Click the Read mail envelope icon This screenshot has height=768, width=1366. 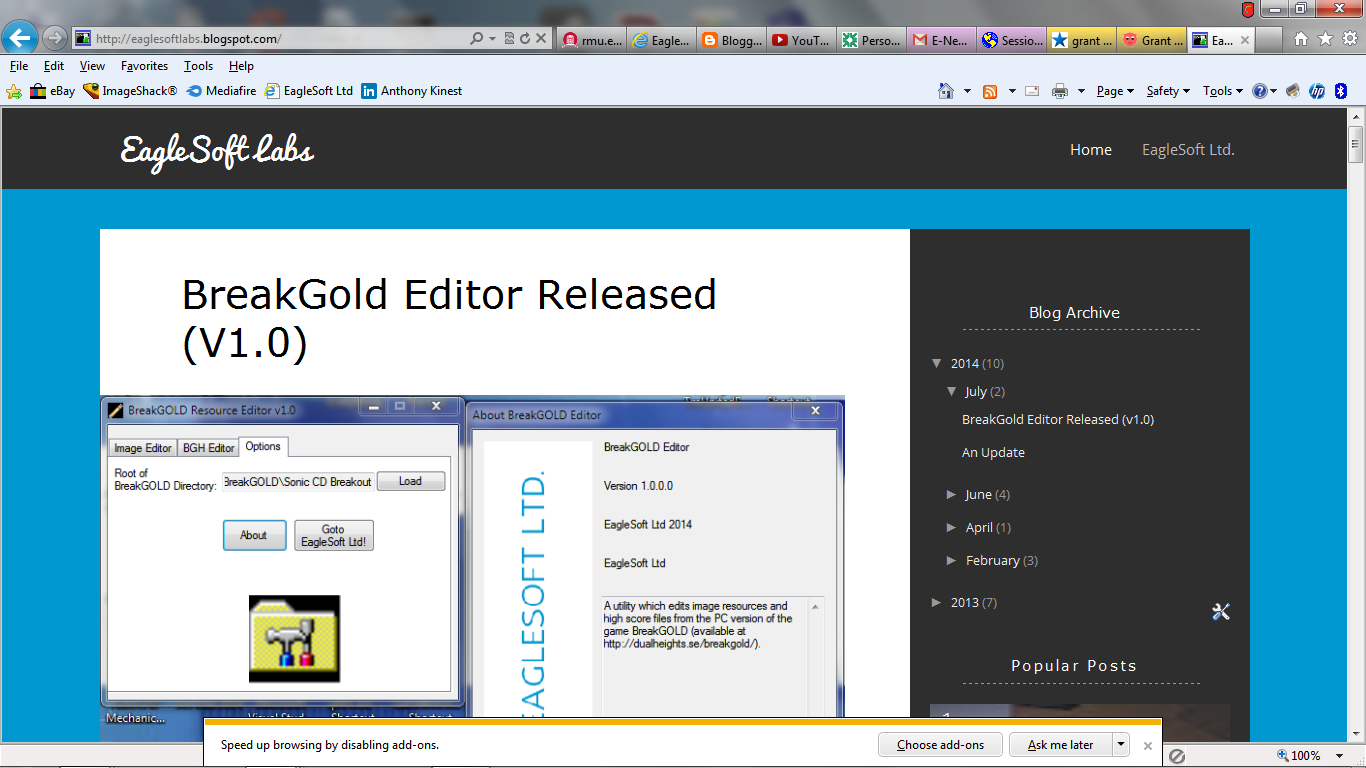pyautogui.click(x=1032, y=91)
